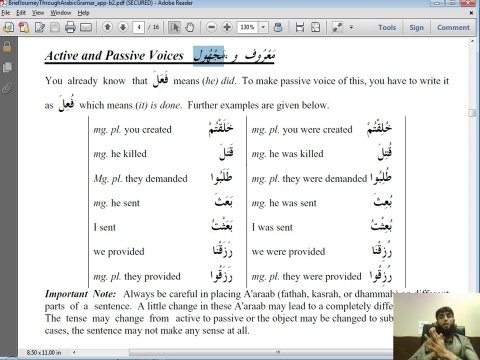Click the page number field showing 4

[x=139, y=27]
